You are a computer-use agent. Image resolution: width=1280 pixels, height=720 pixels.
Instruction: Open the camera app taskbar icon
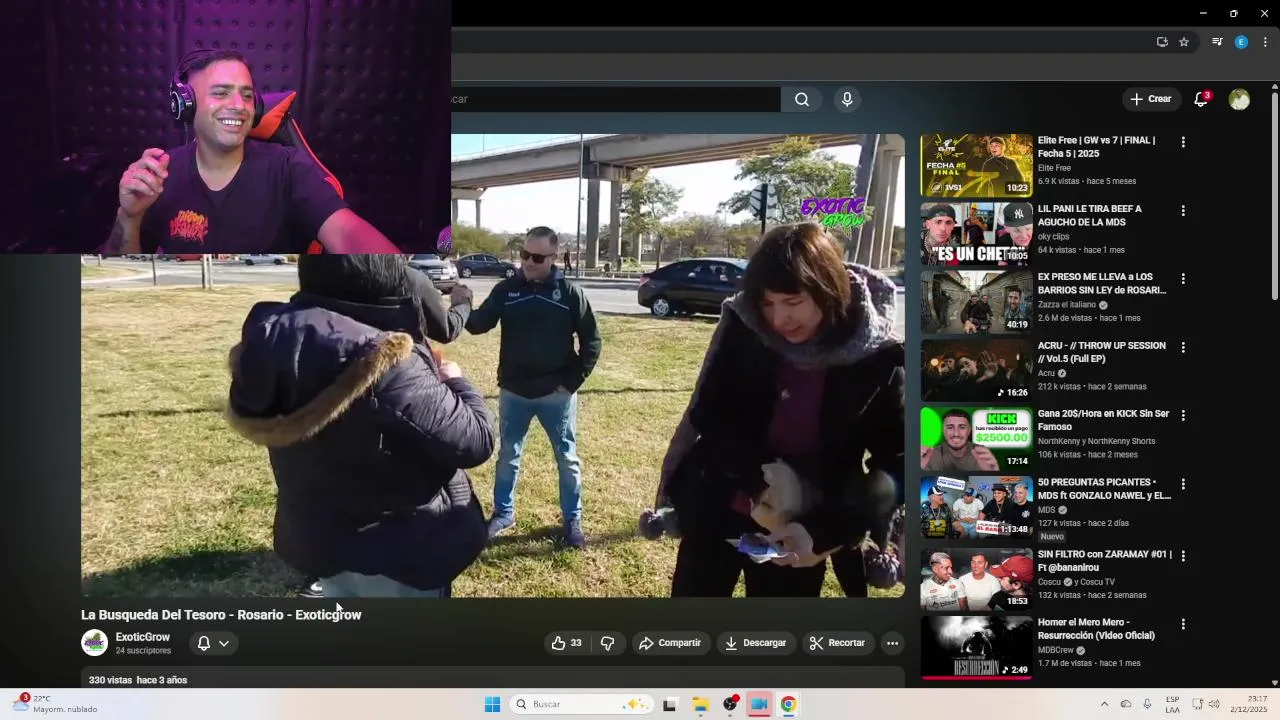tap(759, 704)
